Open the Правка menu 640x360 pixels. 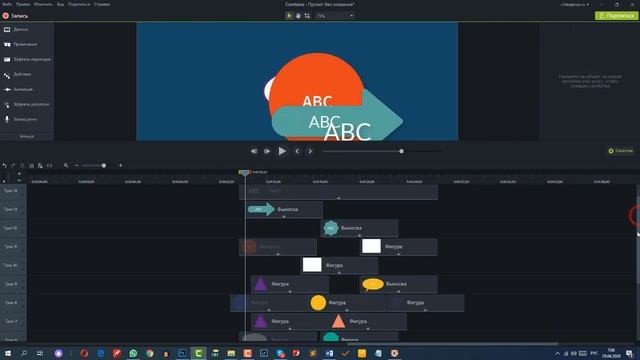tap(23, 4)
